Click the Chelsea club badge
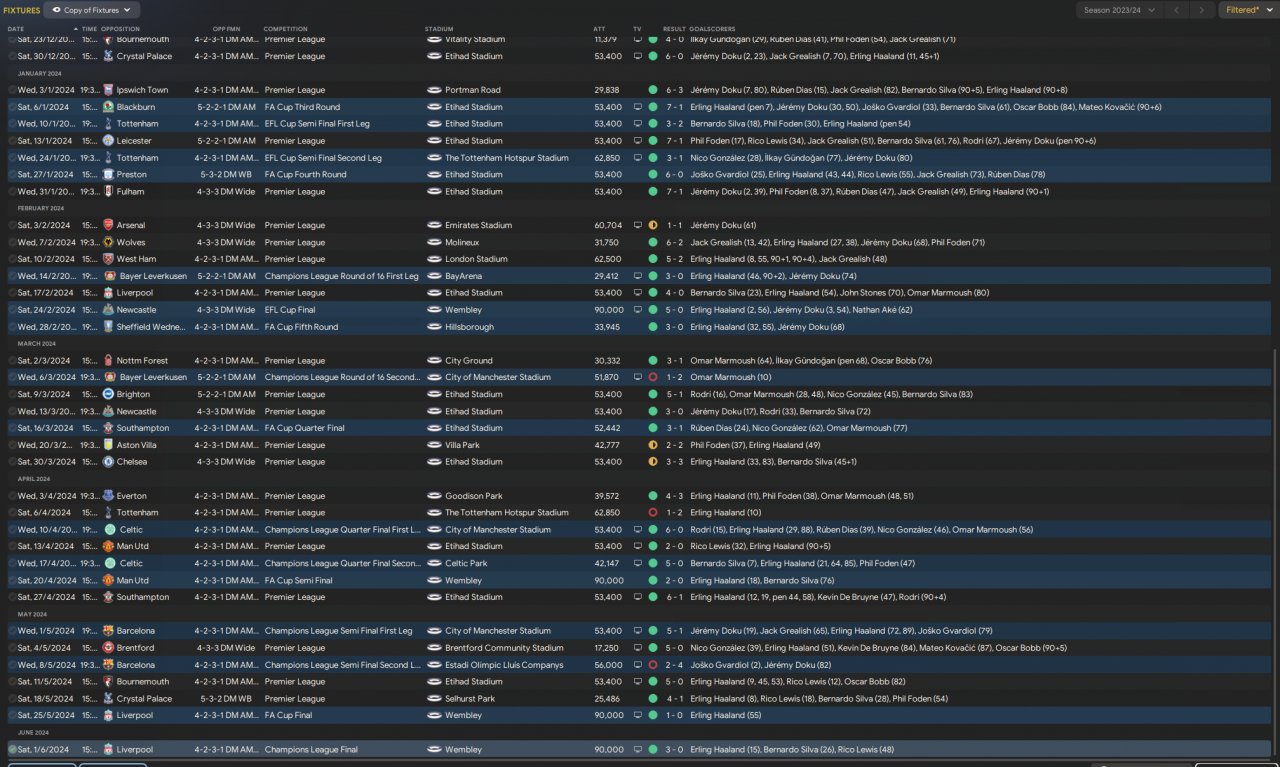This screenshot has height=767, width=1280. pos(109,463)
